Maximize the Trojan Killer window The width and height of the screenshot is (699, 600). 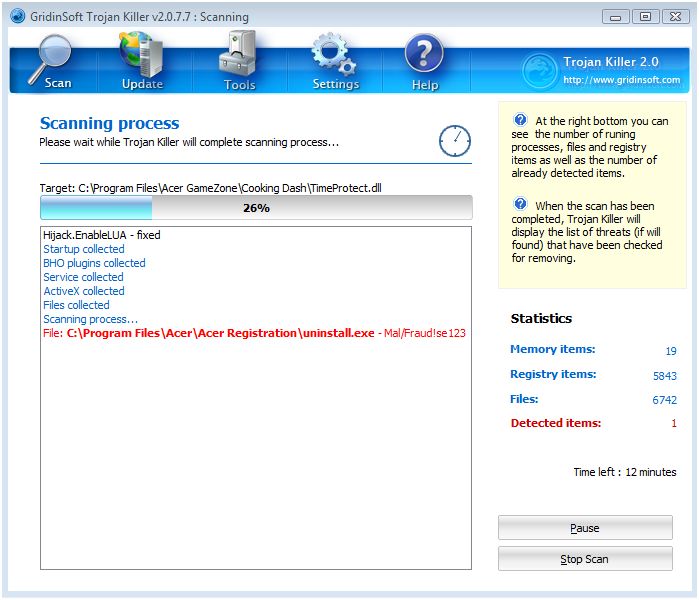[645, 17]
